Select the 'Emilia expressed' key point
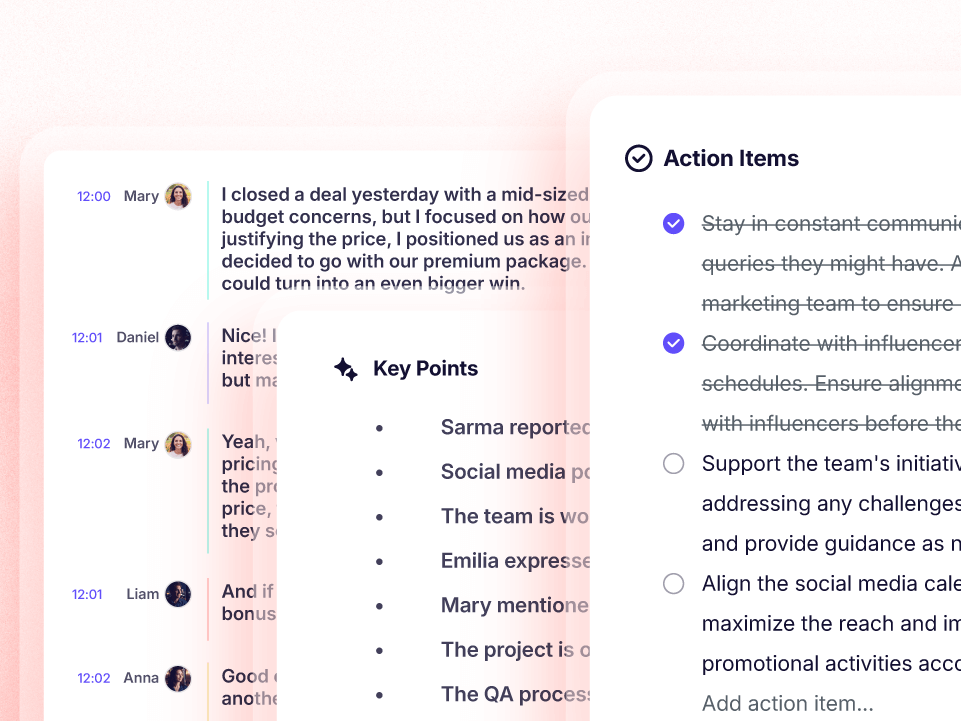The image size is (961, 721). (515, 560)
